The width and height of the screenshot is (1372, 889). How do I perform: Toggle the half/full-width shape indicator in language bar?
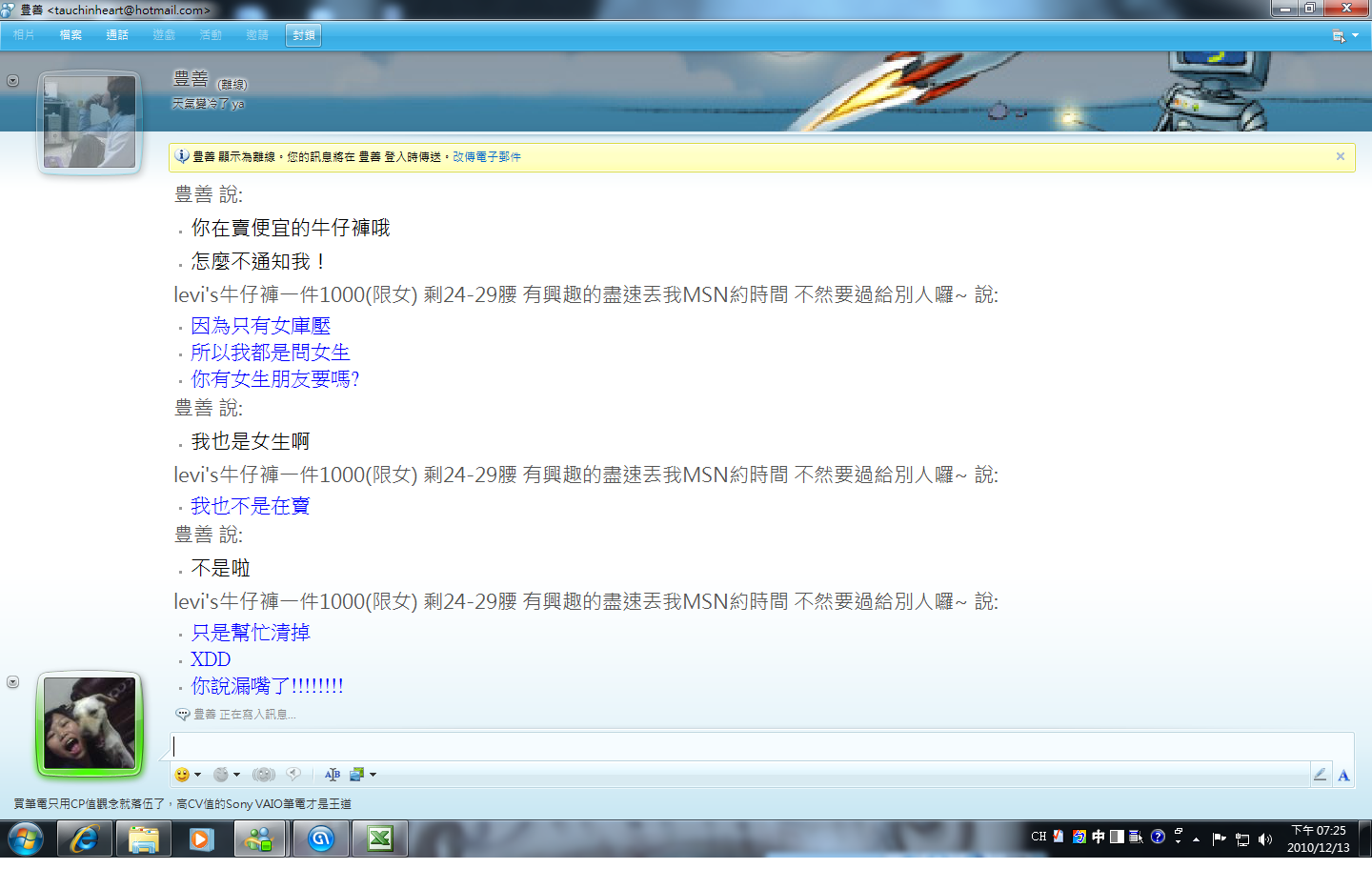point(1117,837)
